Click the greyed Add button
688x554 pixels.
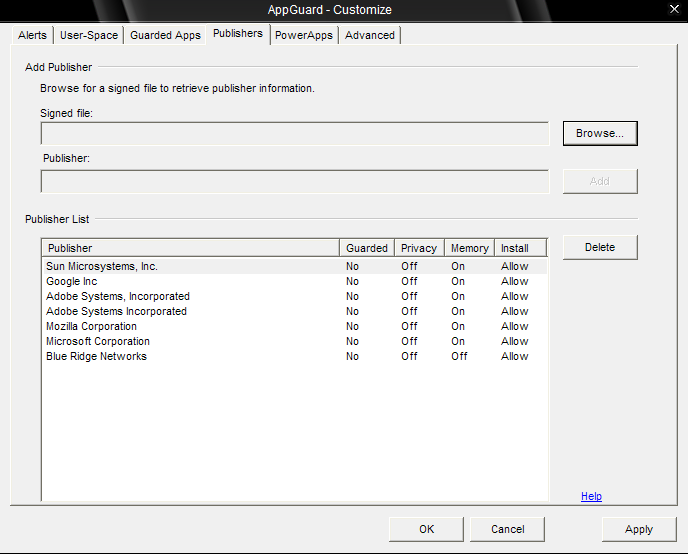600,181
